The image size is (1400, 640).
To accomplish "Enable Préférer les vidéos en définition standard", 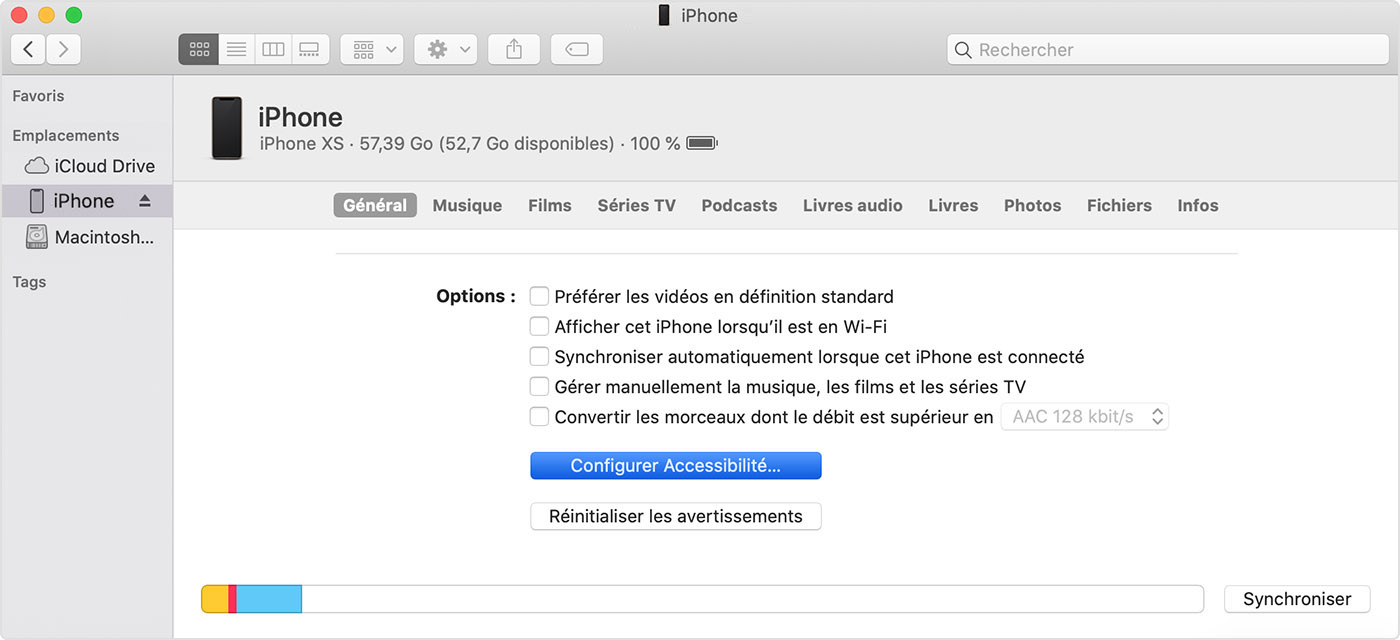I will (x=539, y=296).
